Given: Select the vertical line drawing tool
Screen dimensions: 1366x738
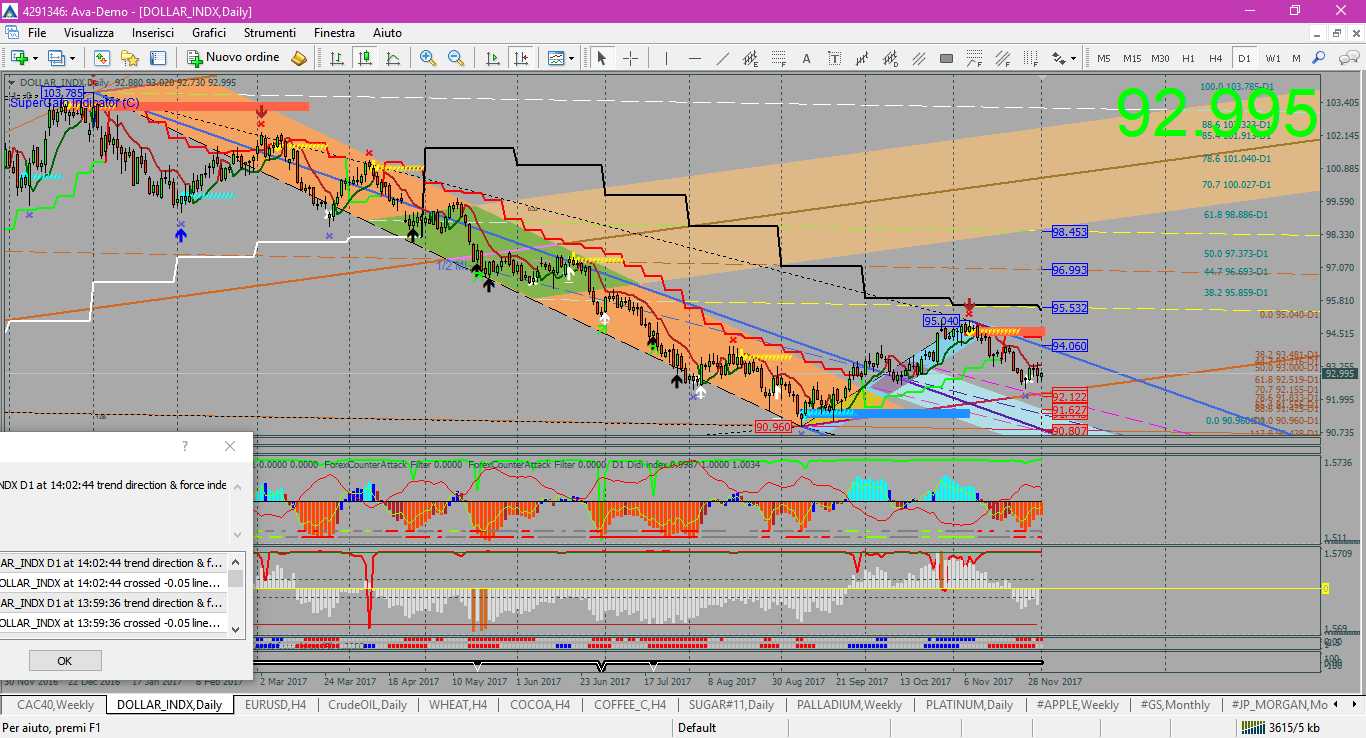Looking at the screenshot, I should tap(665, 58).
